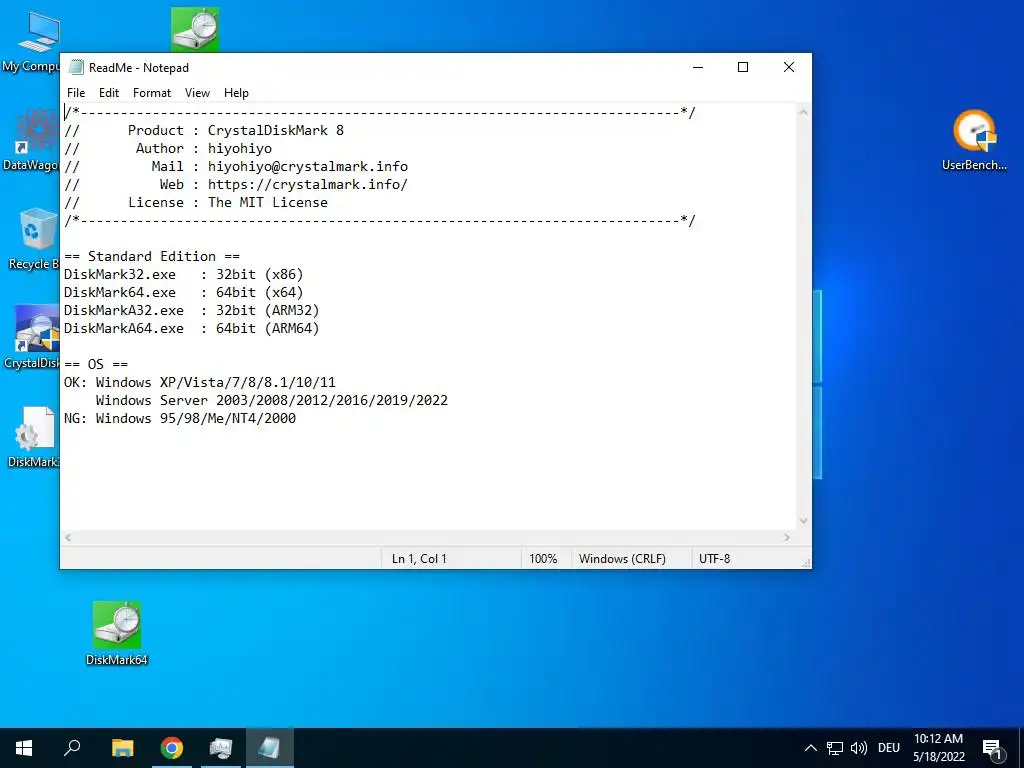Image resolution: width=1024 pixels, height=768 pixels.
Task: Click the 100% zoom status entry
Action: [543, 559]
